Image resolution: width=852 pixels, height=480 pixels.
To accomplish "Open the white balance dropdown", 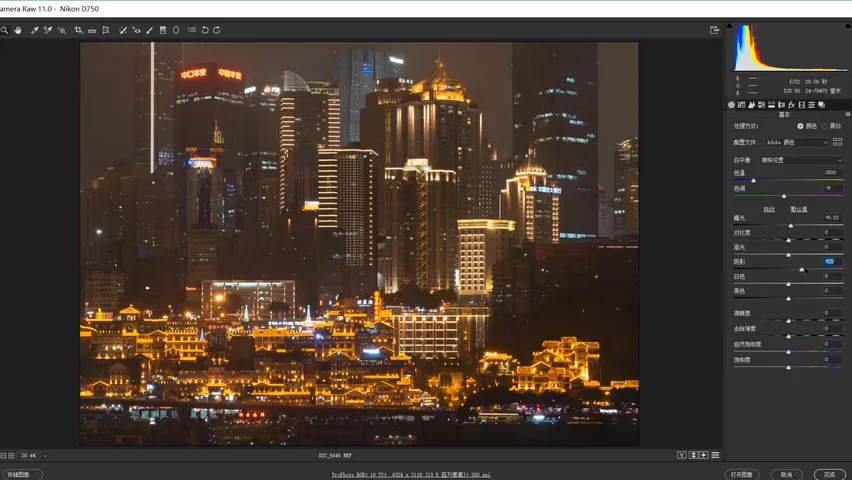I will [801, 160].
